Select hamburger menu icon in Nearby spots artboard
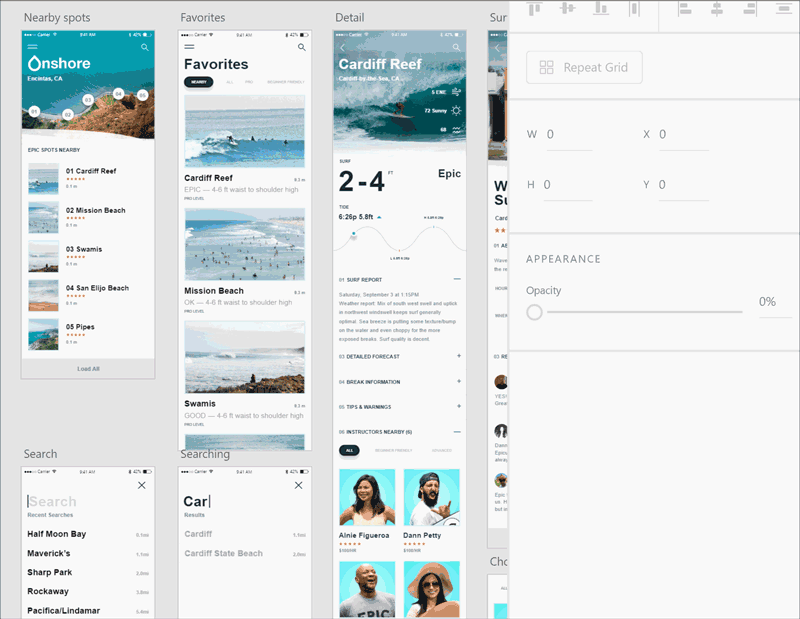800x619 pixels. click(33, 47)
